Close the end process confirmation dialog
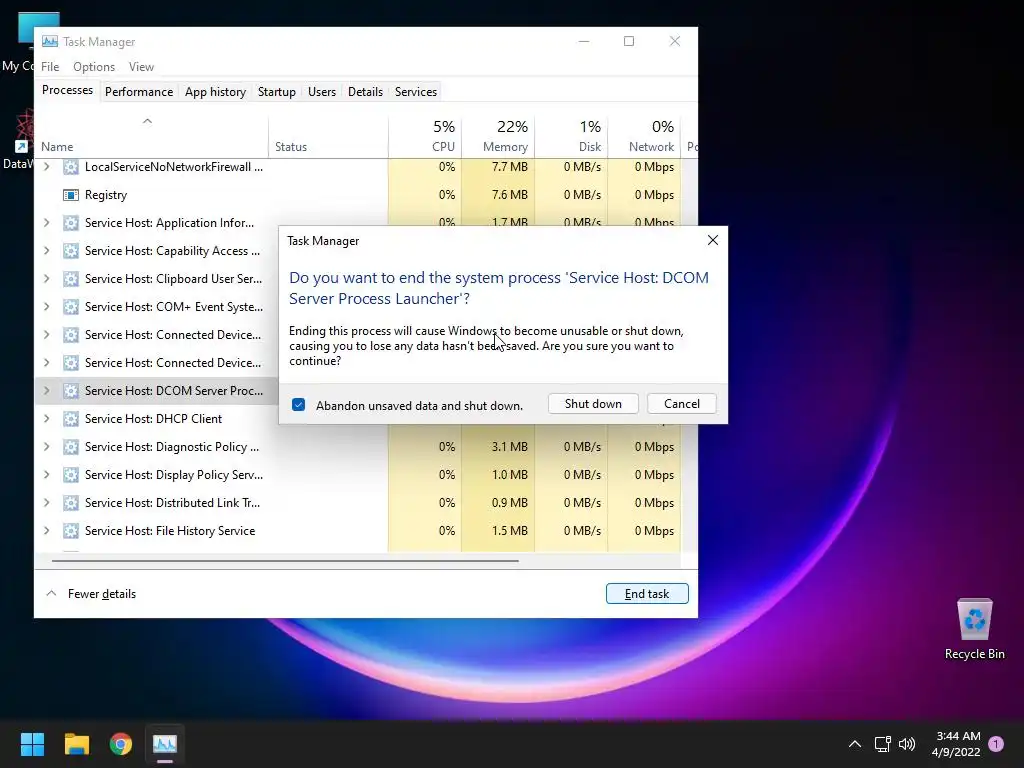The height and width of the screenshot is (768, 1024). pos(712,240)
